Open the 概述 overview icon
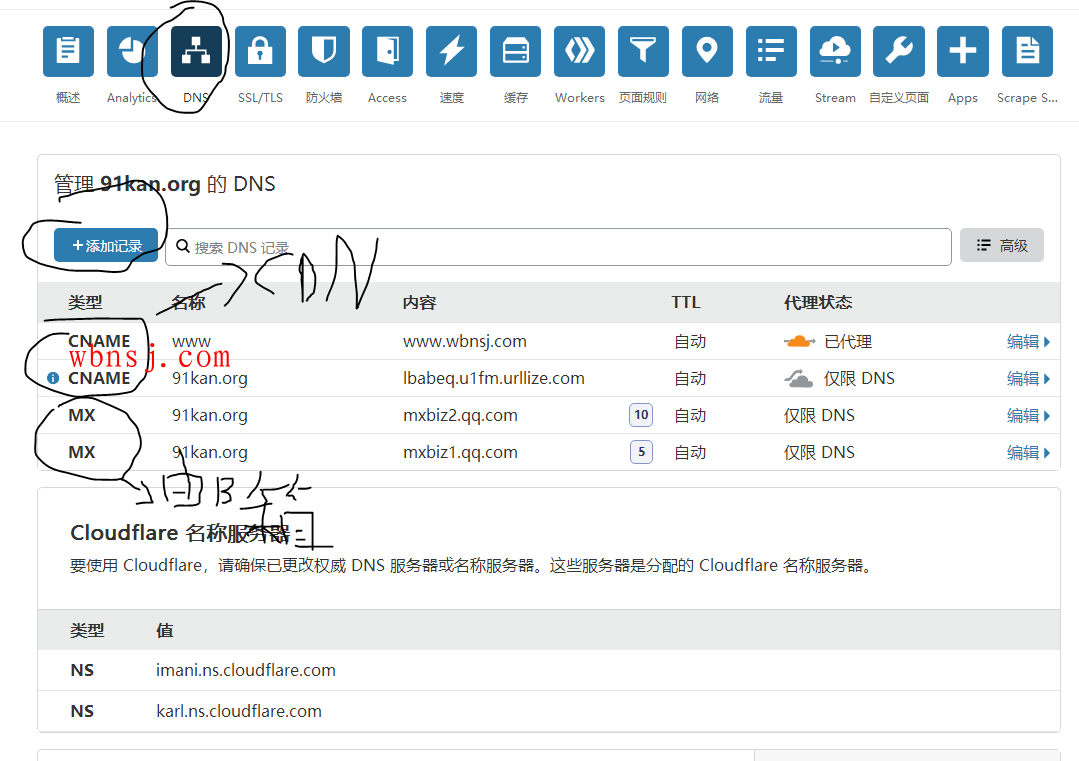Viewport: 1079px width, 761px height. (x=68, y=52)
